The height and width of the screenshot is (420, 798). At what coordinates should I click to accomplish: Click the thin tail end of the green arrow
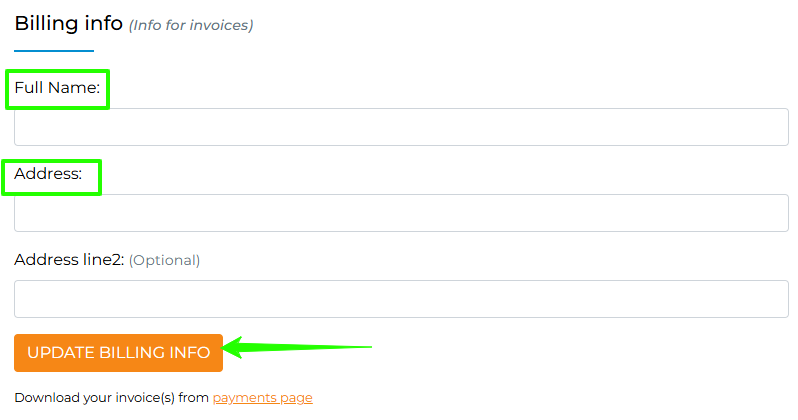click(x=366, y=348)
